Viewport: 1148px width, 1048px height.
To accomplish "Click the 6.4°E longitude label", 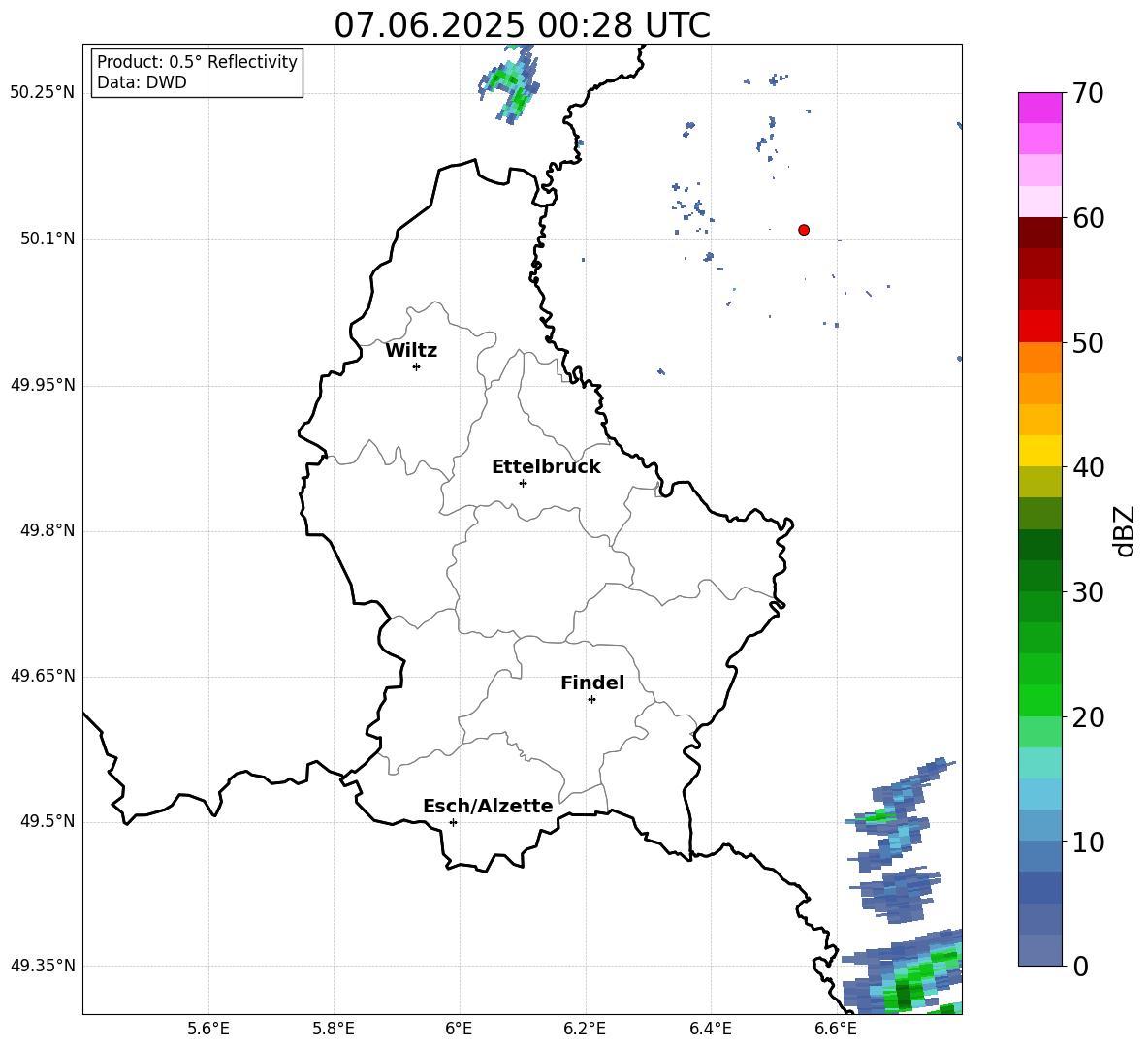I will (710, 1029).
